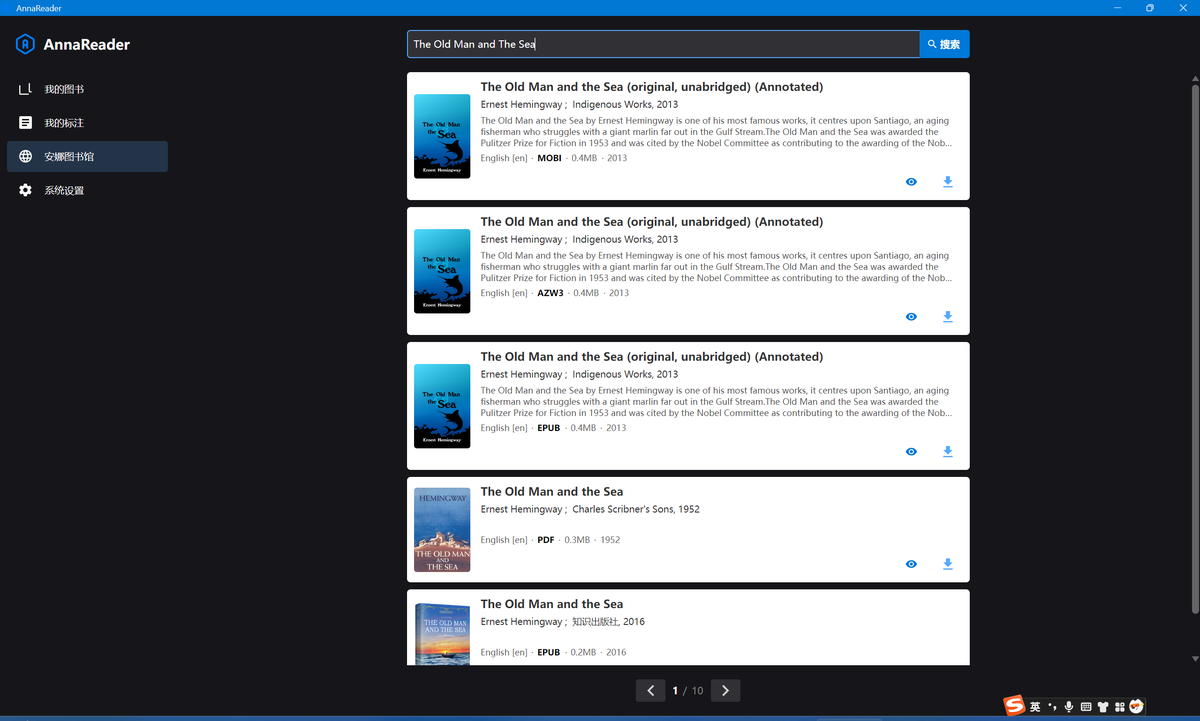1200x721 pixels.
Task: Click the Sogou microphone voice input icon
Action: point(1069,707)
